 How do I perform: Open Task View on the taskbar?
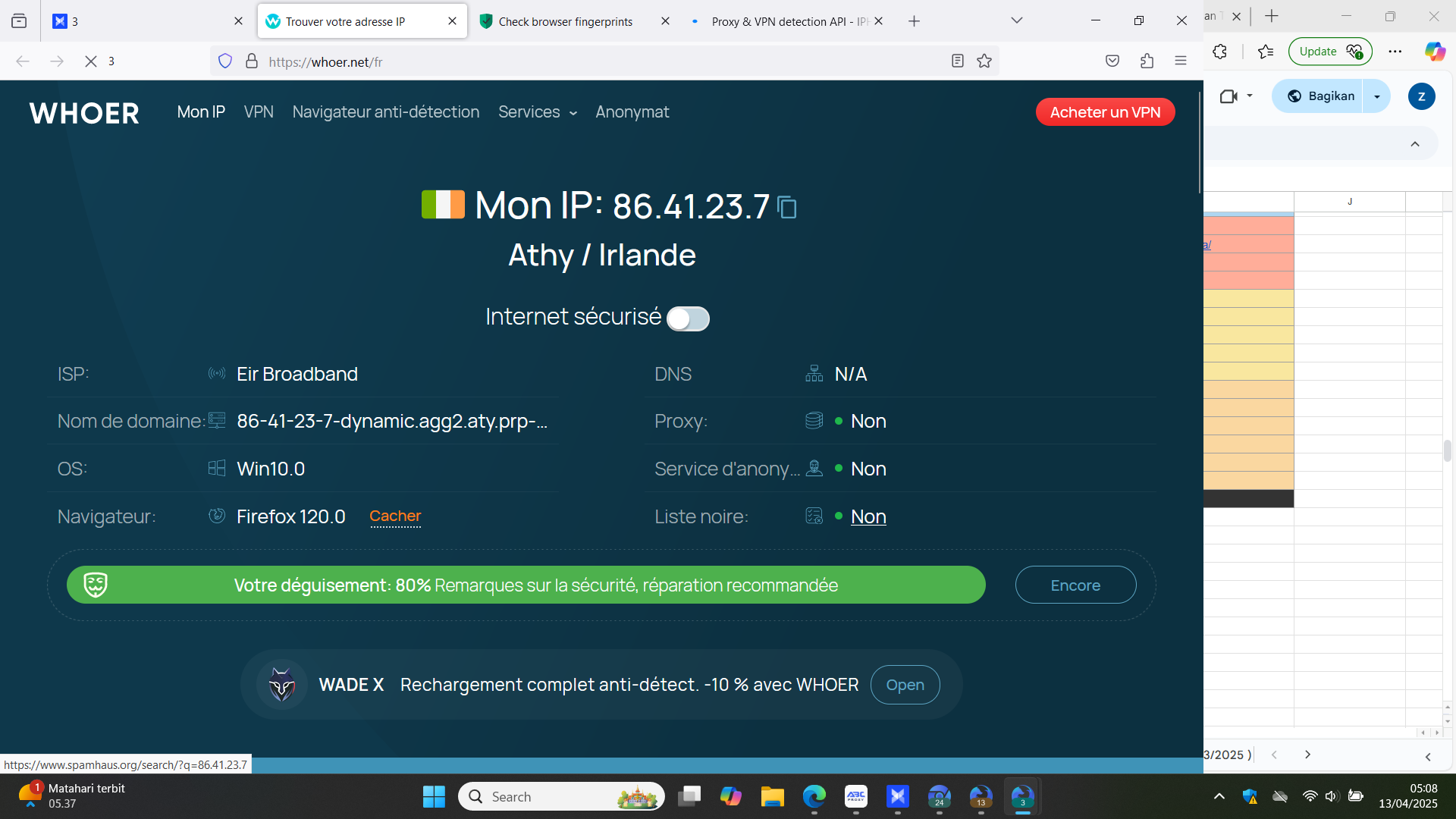pyautogui.click(x=689, y=796)
